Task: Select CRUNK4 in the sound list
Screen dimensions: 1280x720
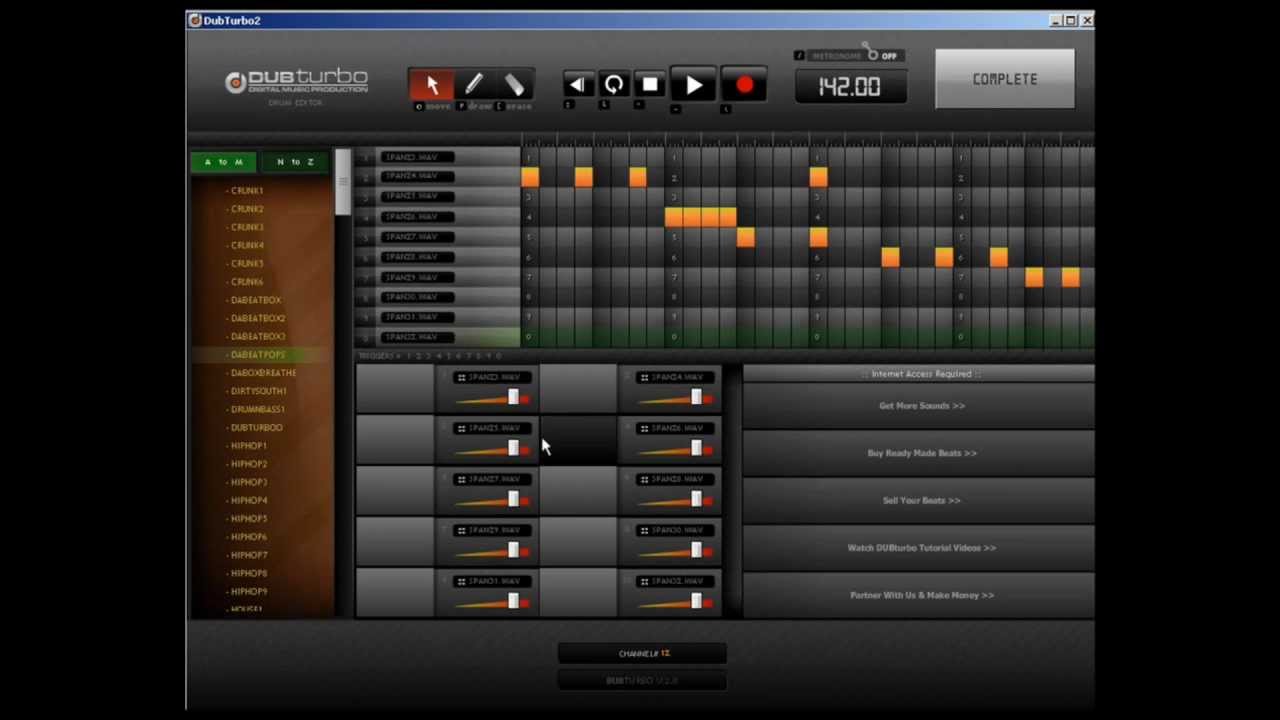Action: 246,245
